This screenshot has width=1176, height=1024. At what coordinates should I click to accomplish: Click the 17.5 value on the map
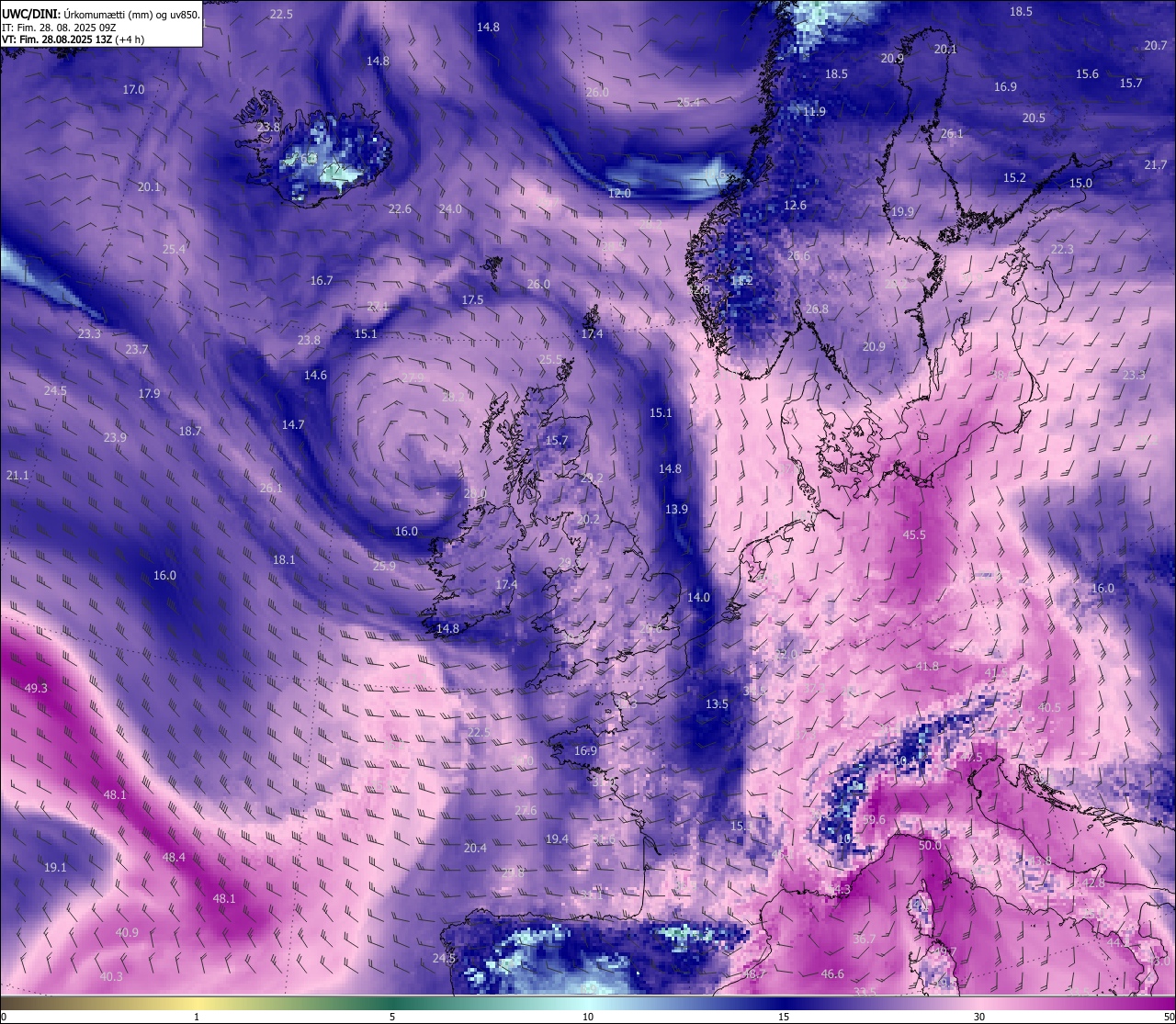472,299
